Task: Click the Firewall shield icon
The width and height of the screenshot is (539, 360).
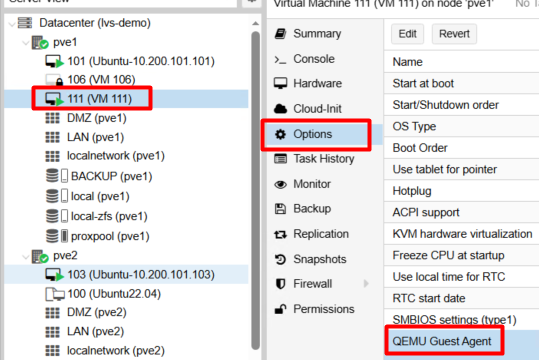Action: (x=280, y=284)
